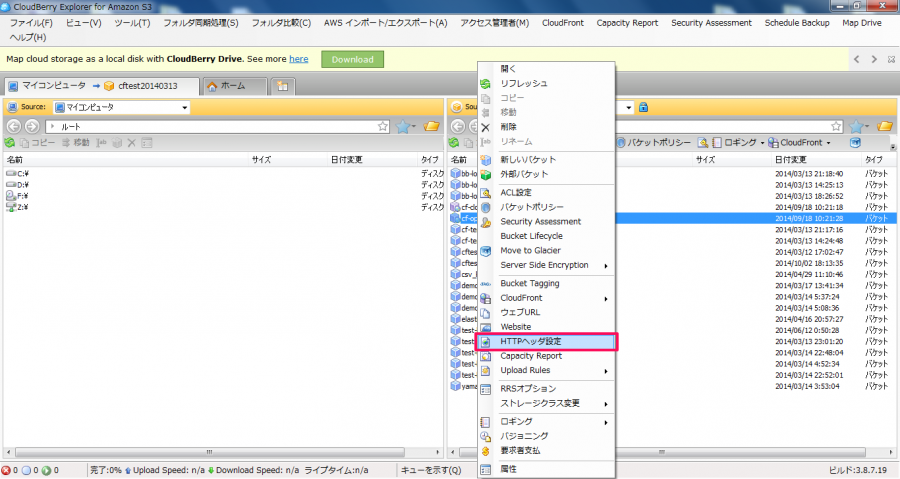Image resolution: width=900 pixels, height=479 pixels.
Task: Sort left pane by 日付変更 column
Action: 371,159
